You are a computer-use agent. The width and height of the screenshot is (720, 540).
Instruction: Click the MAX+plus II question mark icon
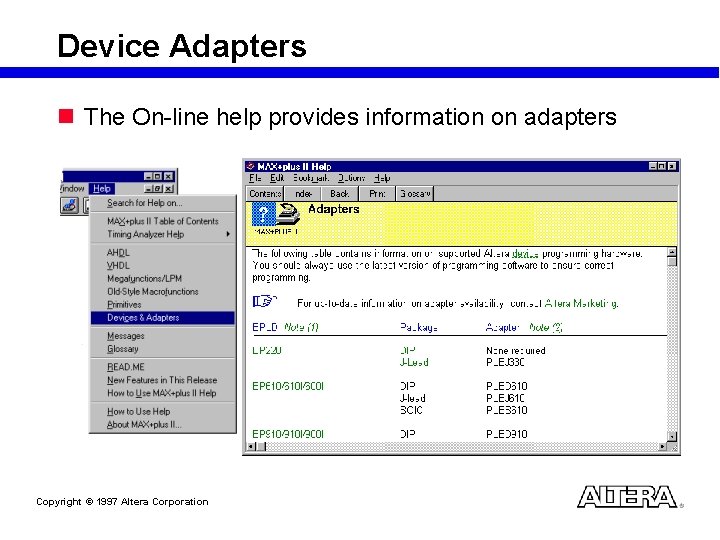tap(264, 214)
